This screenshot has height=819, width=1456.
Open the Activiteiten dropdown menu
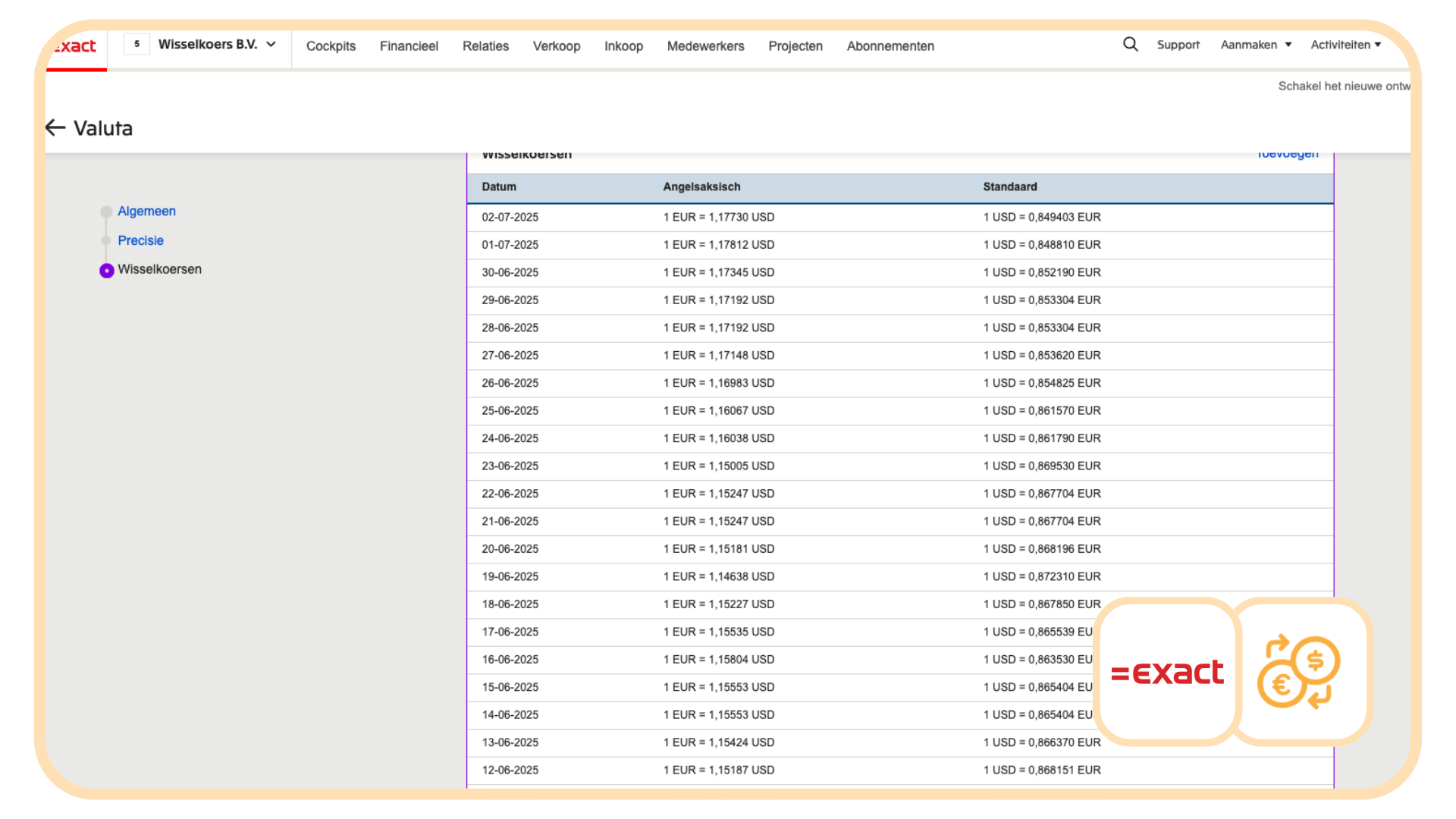(1346, 45)
